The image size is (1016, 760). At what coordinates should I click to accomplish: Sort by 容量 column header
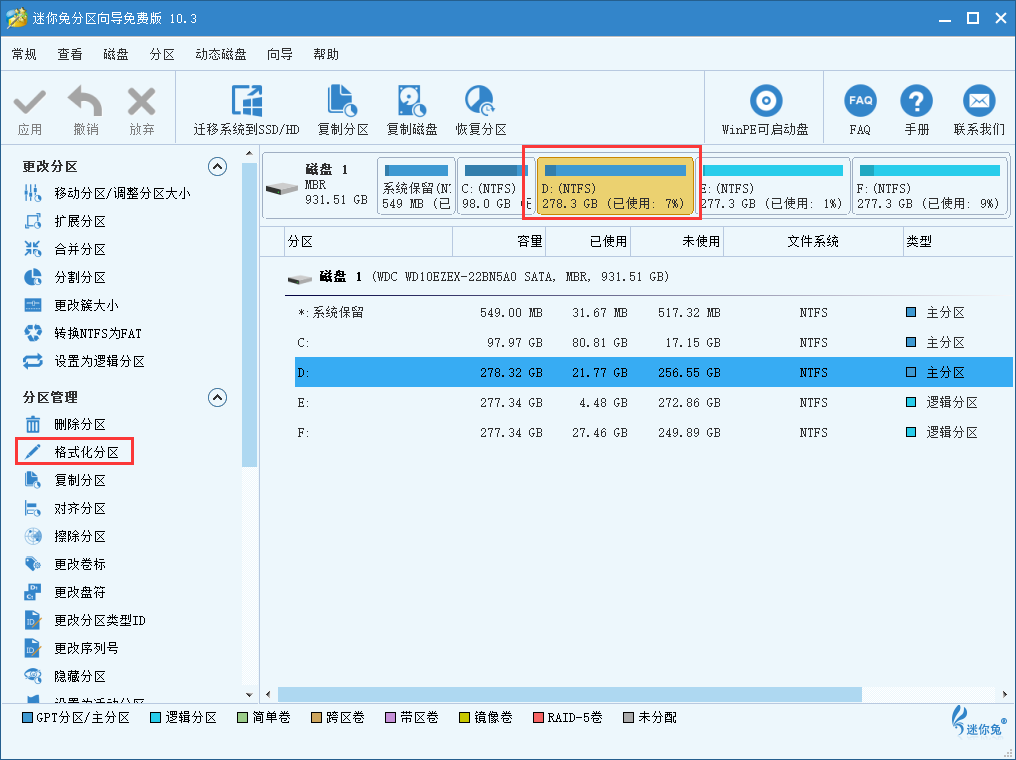coord(499,242)
